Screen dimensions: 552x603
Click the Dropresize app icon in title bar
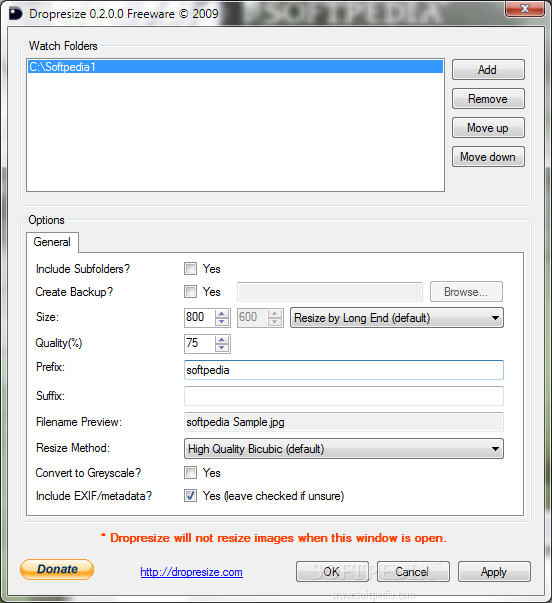[x=16, y=14]
